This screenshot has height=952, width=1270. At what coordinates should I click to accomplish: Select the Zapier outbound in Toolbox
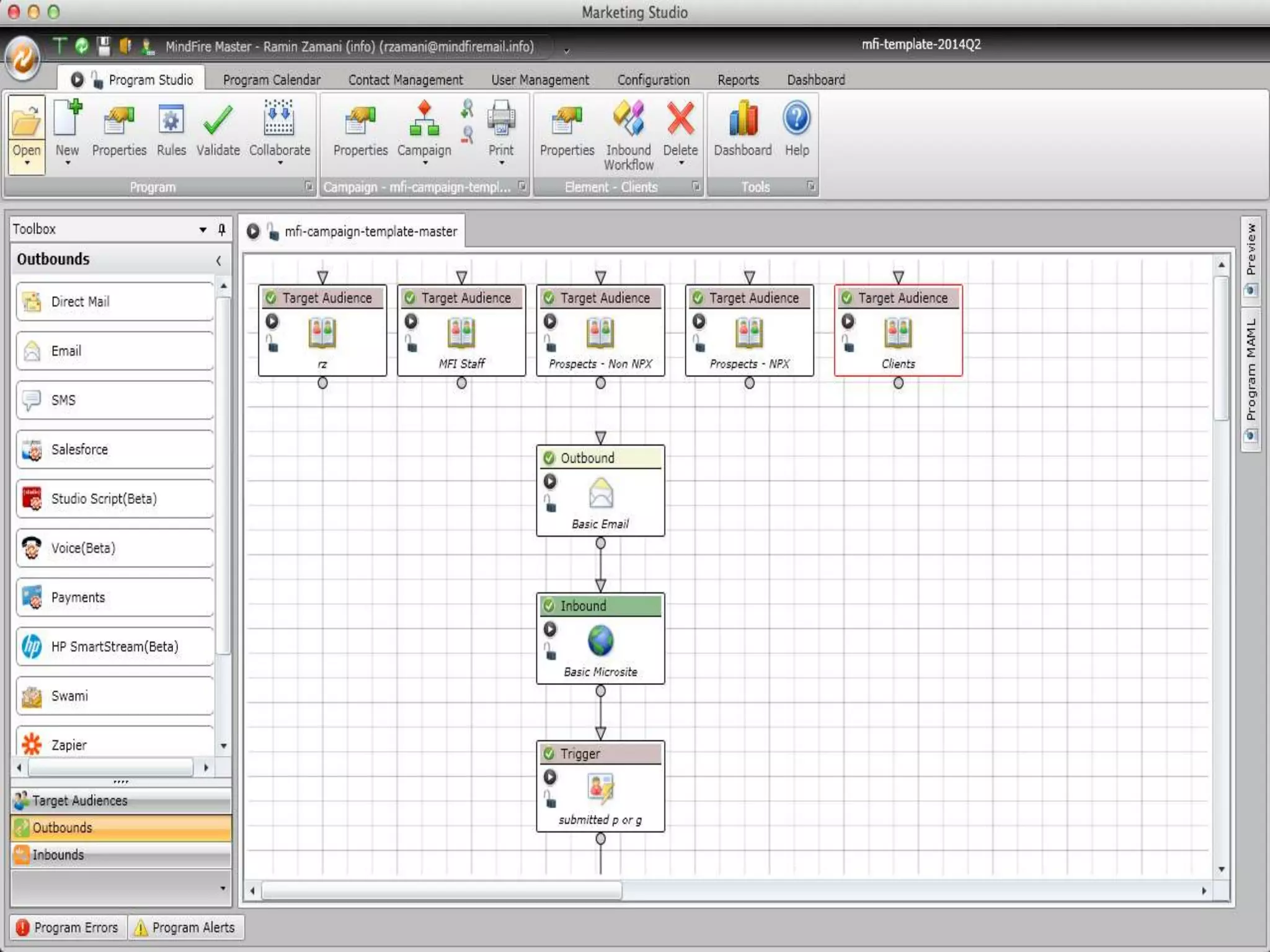point(115,744)
